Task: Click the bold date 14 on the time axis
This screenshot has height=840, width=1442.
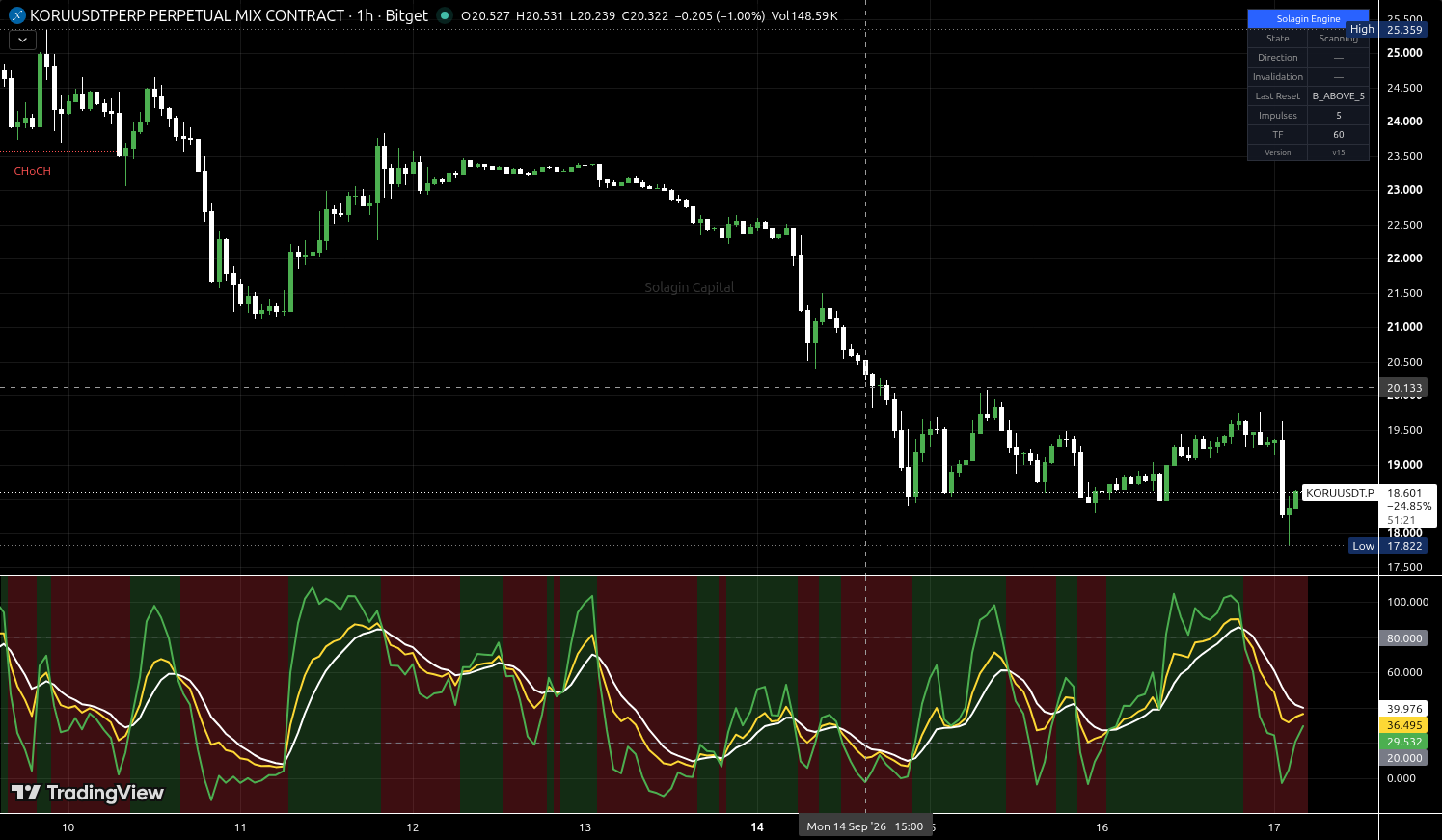Action: click(757, 827)
